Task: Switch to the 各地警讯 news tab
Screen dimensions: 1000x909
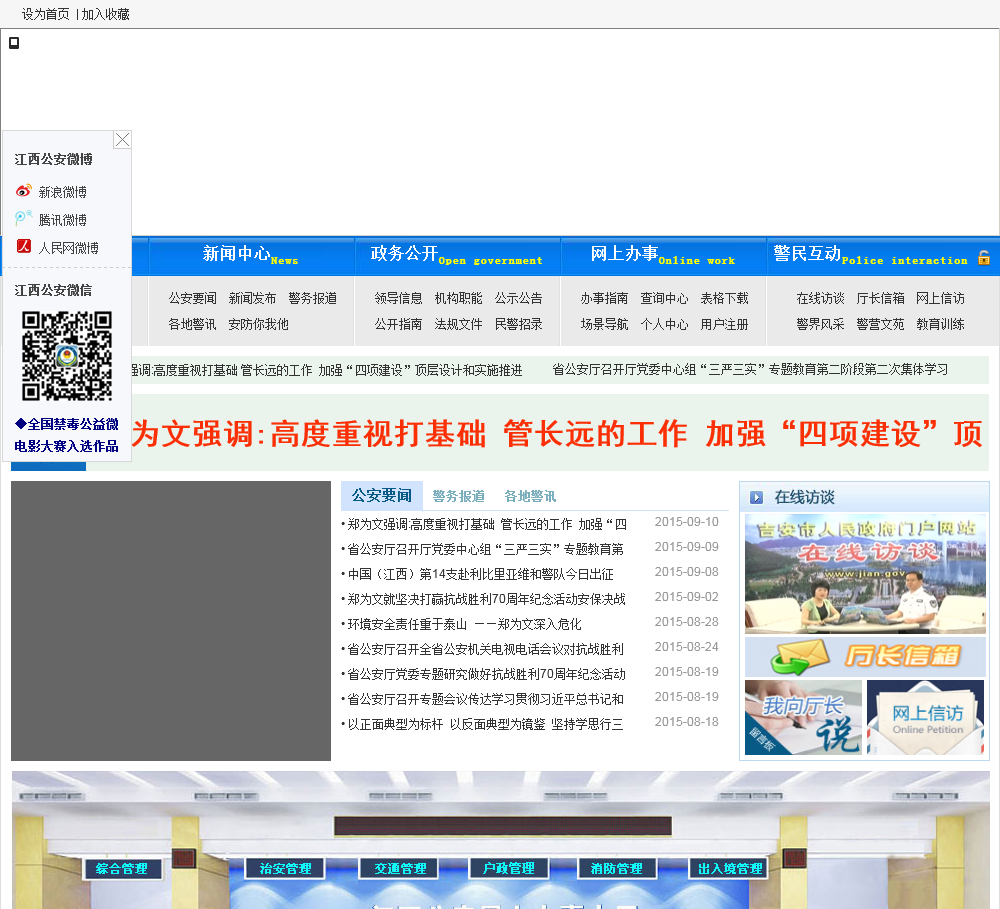Action: (530, 496)
